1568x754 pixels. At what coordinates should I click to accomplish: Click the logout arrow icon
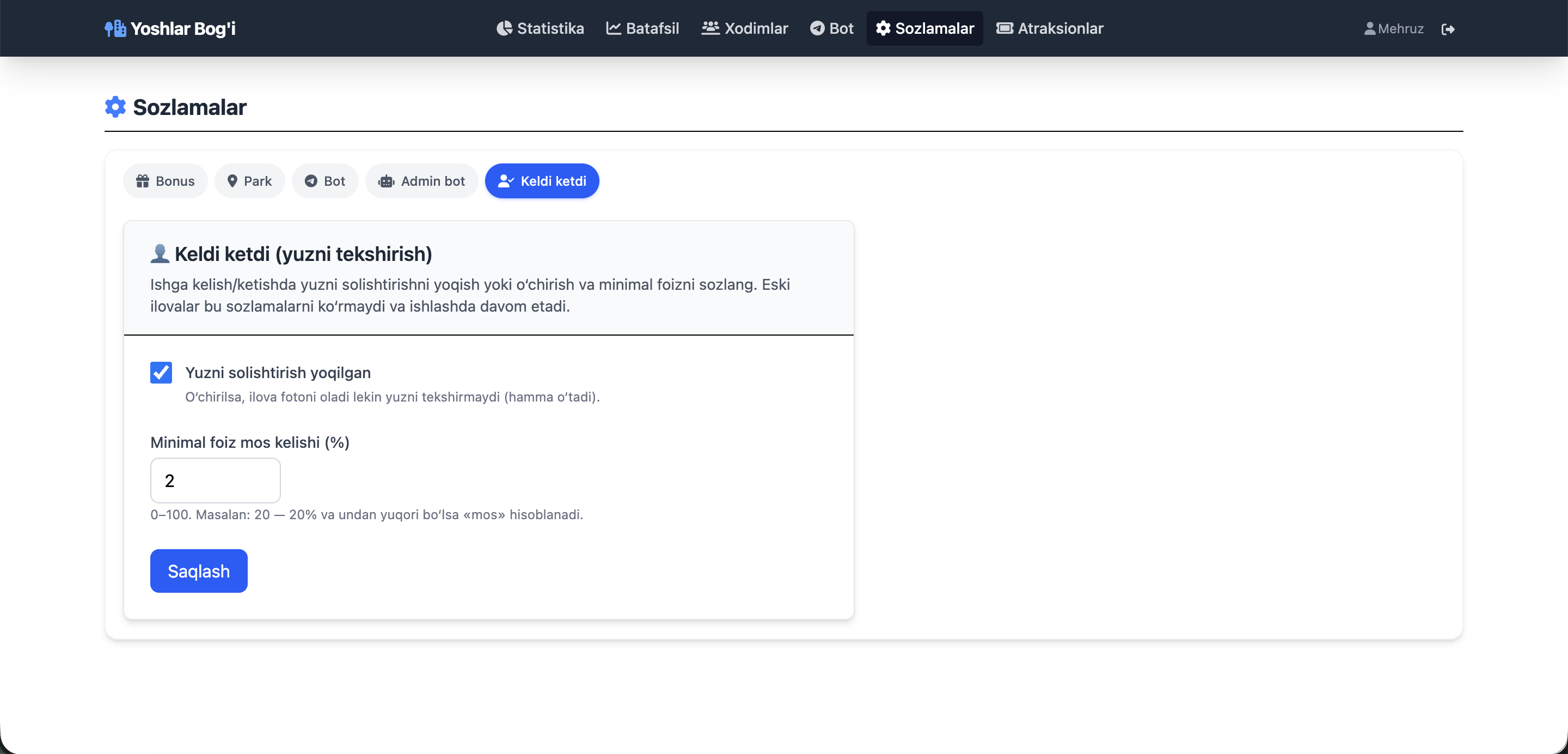[x=1448, y=29]
